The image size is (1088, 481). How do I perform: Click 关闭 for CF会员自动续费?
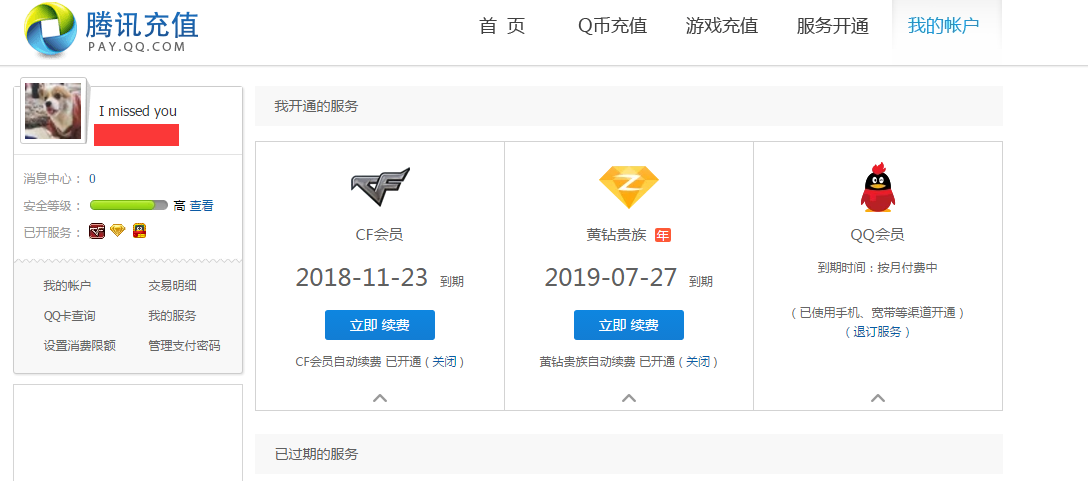pos(445,362)
